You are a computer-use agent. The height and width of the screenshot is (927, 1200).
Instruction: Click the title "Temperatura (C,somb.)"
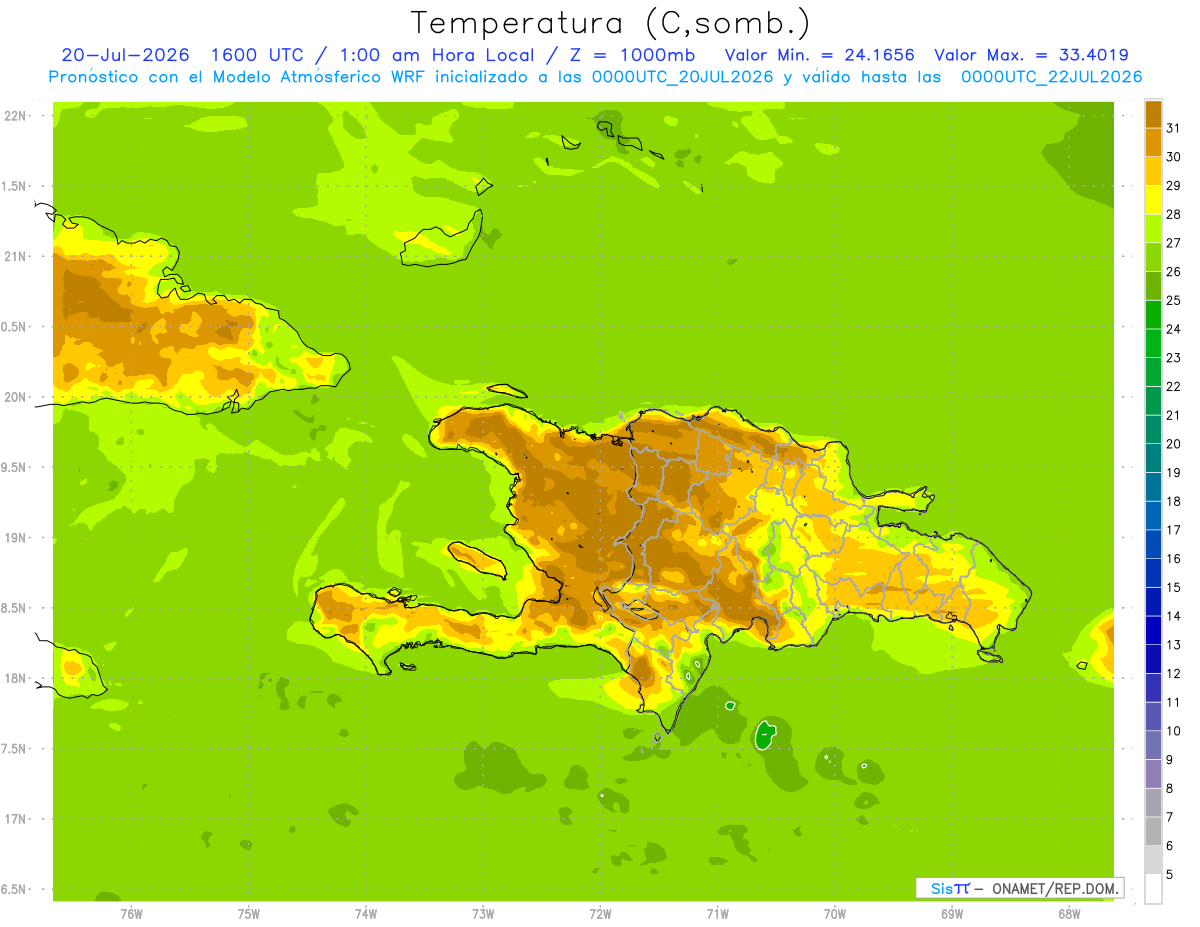[610, 24]
